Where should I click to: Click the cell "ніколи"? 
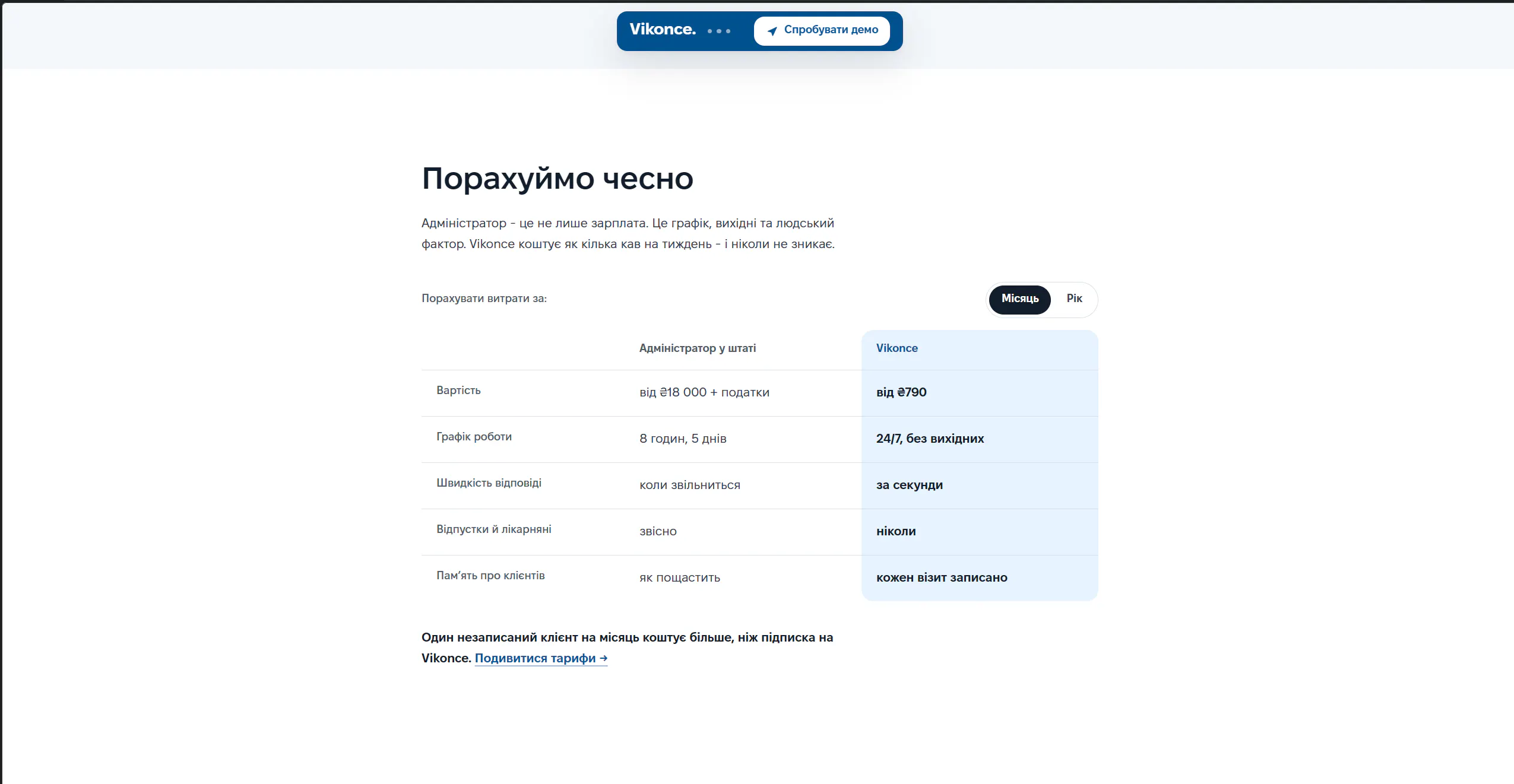896,531
